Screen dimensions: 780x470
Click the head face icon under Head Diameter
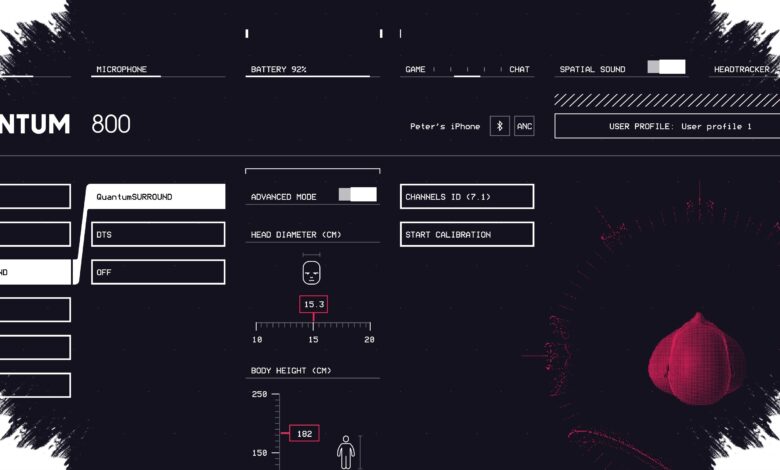click(x=311, y=273)
